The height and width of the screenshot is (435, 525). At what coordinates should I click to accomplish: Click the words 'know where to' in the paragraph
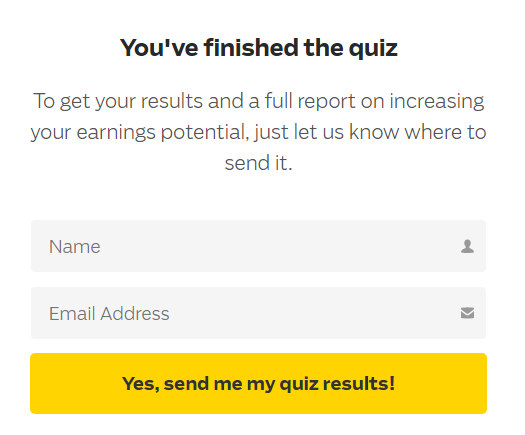coord(418,132)
